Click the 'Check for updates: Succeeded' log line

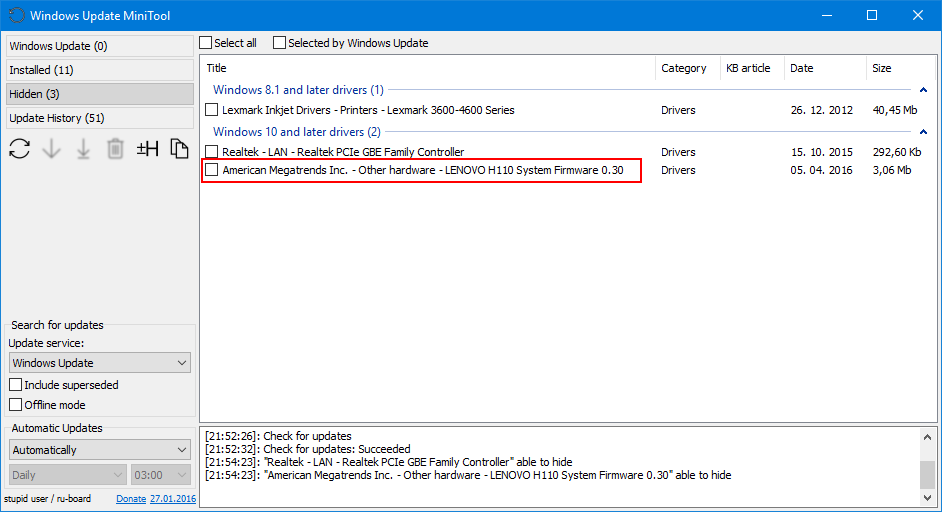(308, 449)
